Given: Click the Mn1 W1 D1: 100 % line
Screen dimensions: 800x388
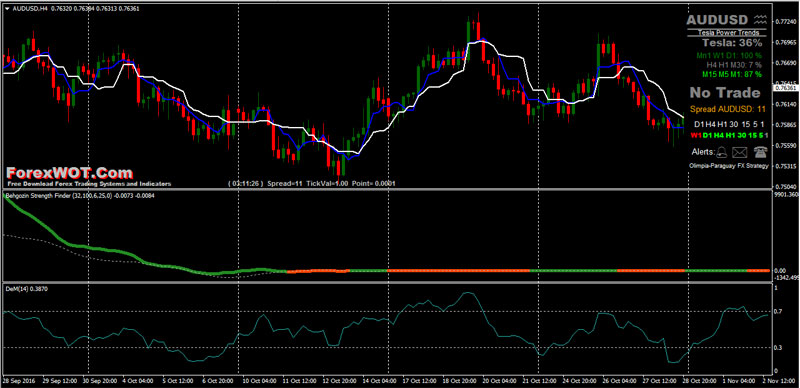Looking at the screenshot, I should [x=729, y=55].
